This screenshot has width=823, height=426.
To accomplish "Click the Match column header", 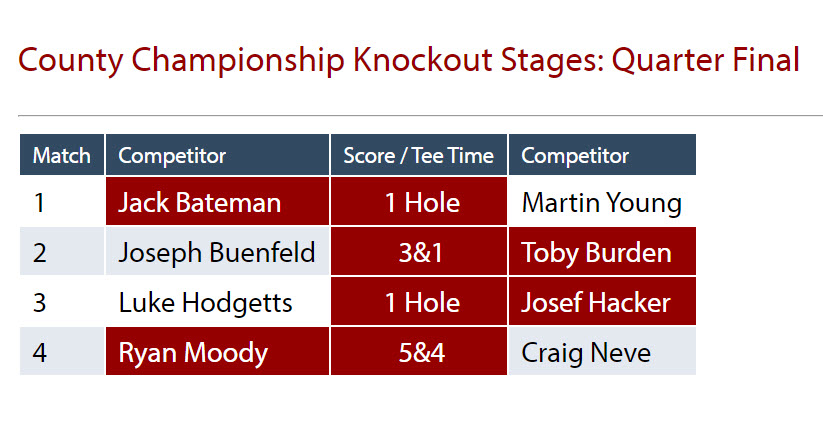I will (x=62, y=155).
